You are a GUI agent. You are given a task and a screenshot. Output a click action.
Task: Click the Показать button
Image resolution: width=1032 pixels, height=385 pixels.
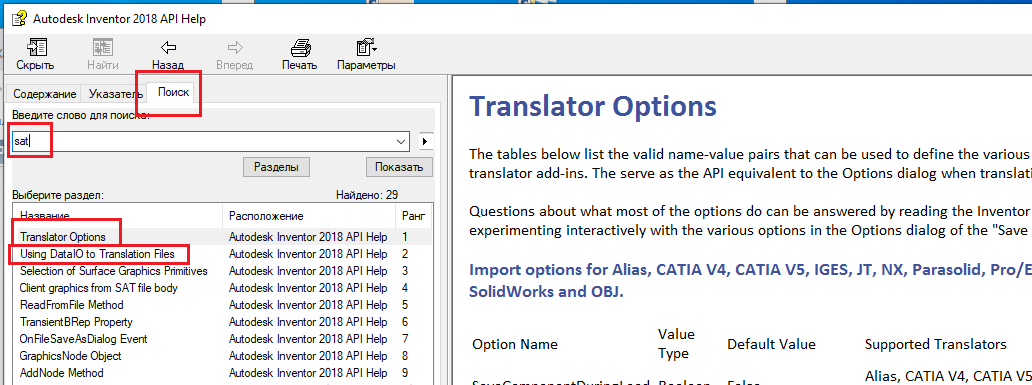coord(399,167)
